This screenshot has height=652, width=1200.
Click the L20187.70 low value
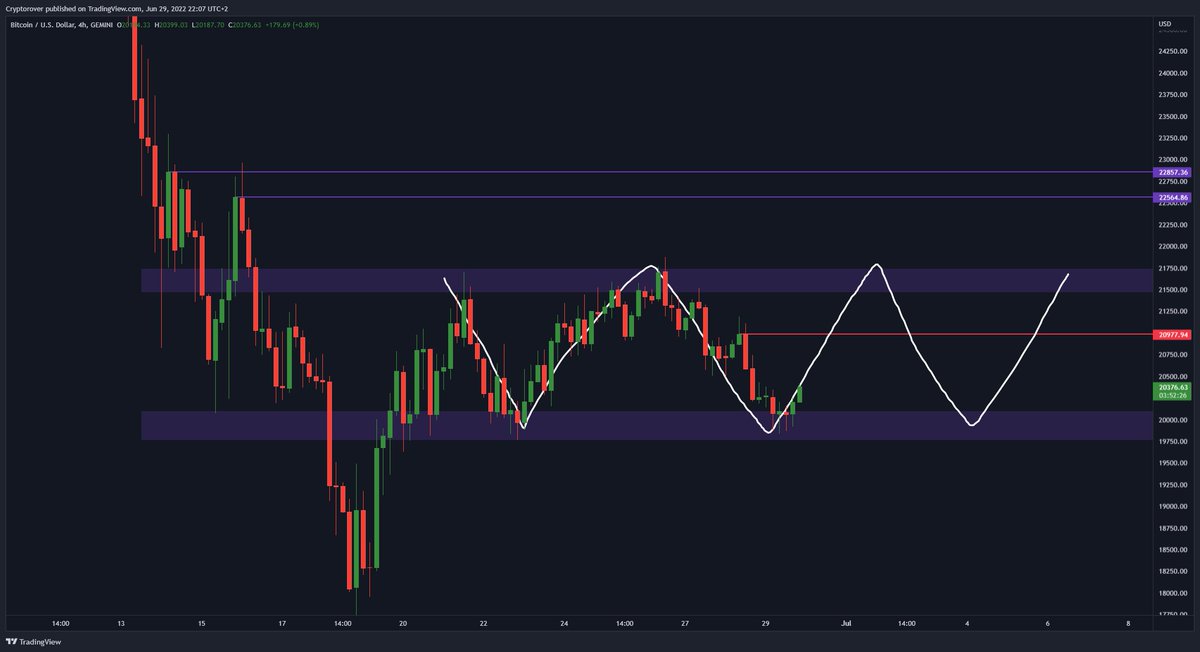click(208, 23)
